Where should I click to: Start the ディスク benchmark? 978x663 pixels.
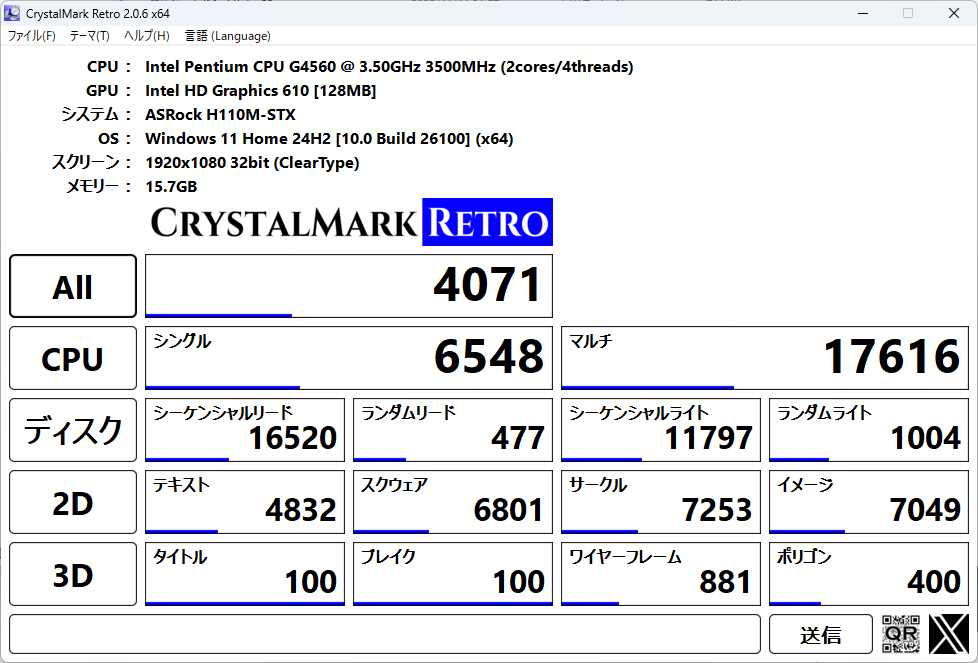pyautogui.click(x=73, y=430)
